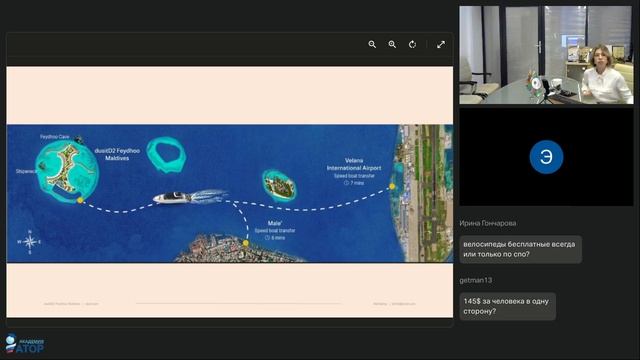The width and height of the screenshot is (640, 360).
Task: Click the Shipwreck label on map
Action: tap(26, 171)
